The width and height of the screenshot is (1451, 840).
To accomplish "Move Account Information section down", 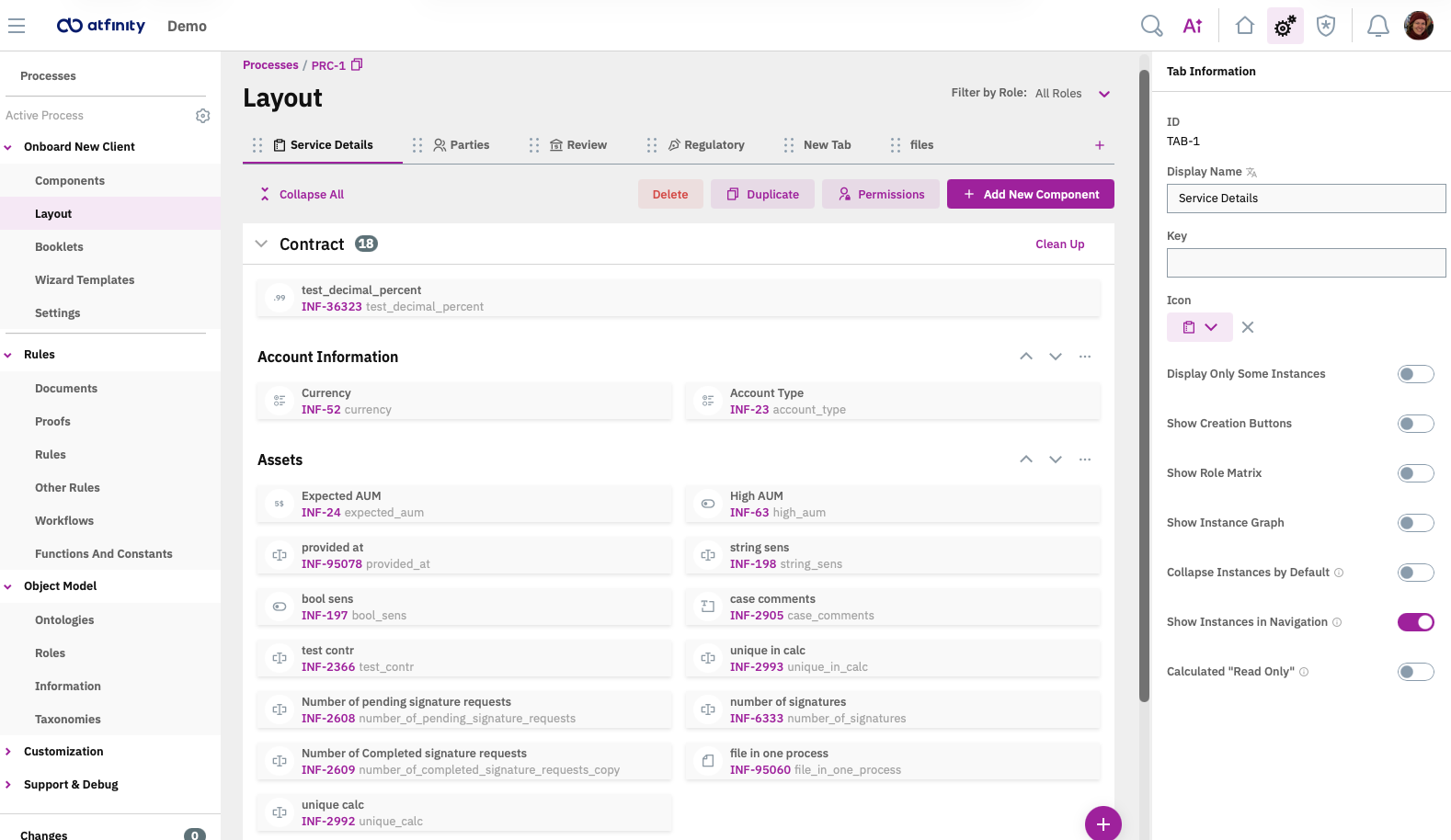I will [x=1056, y=357].
